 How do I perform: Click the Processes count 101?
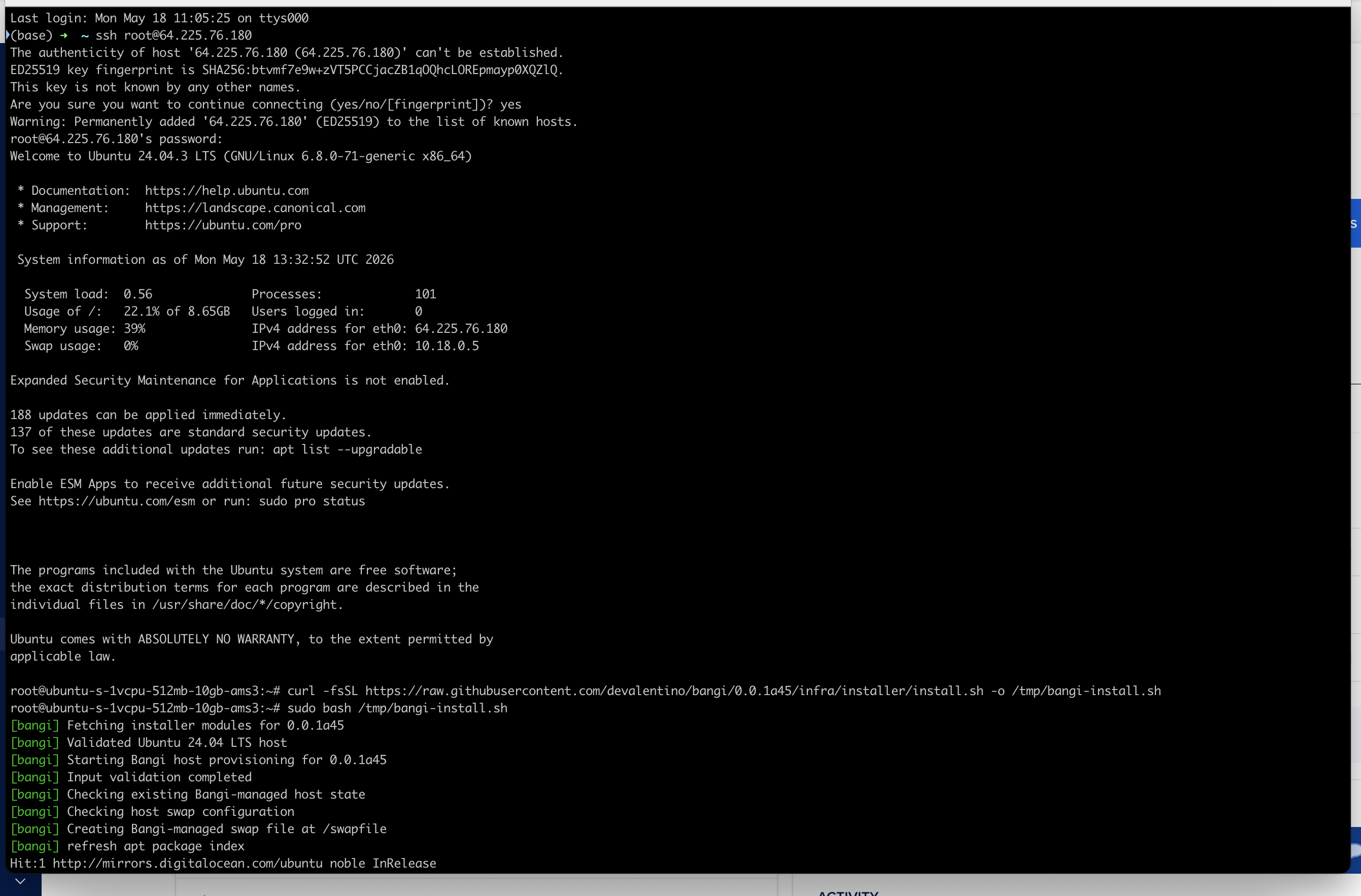tap(425, 294)
